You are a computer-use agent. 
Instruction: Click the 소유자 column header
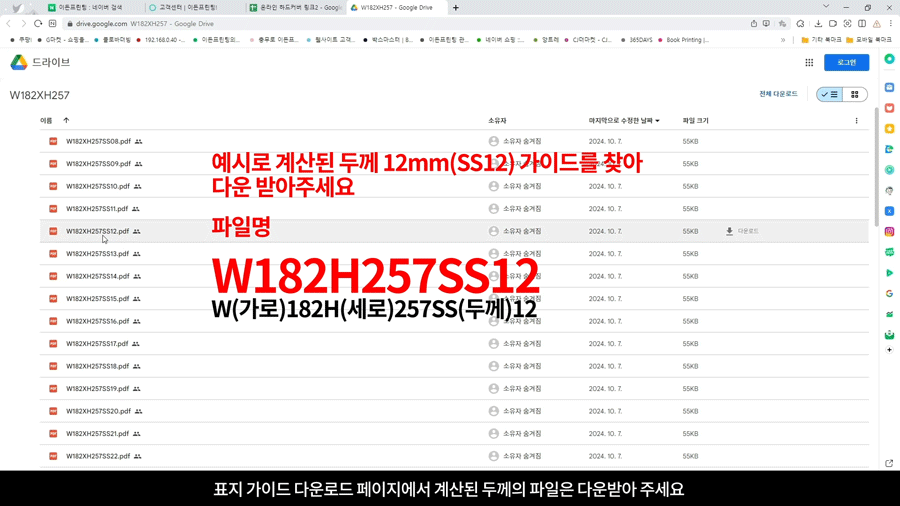click(497, 120)
